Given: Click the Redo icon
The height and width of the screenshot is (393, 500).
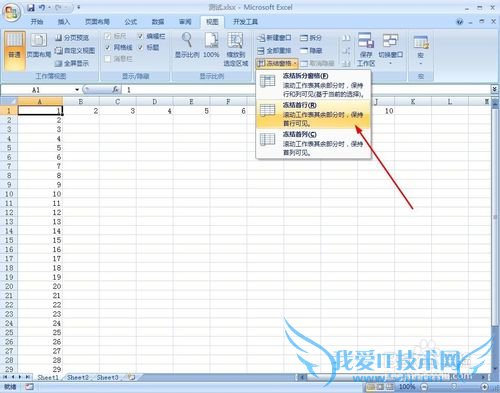Looking at the screenshot, I should 57,7.
